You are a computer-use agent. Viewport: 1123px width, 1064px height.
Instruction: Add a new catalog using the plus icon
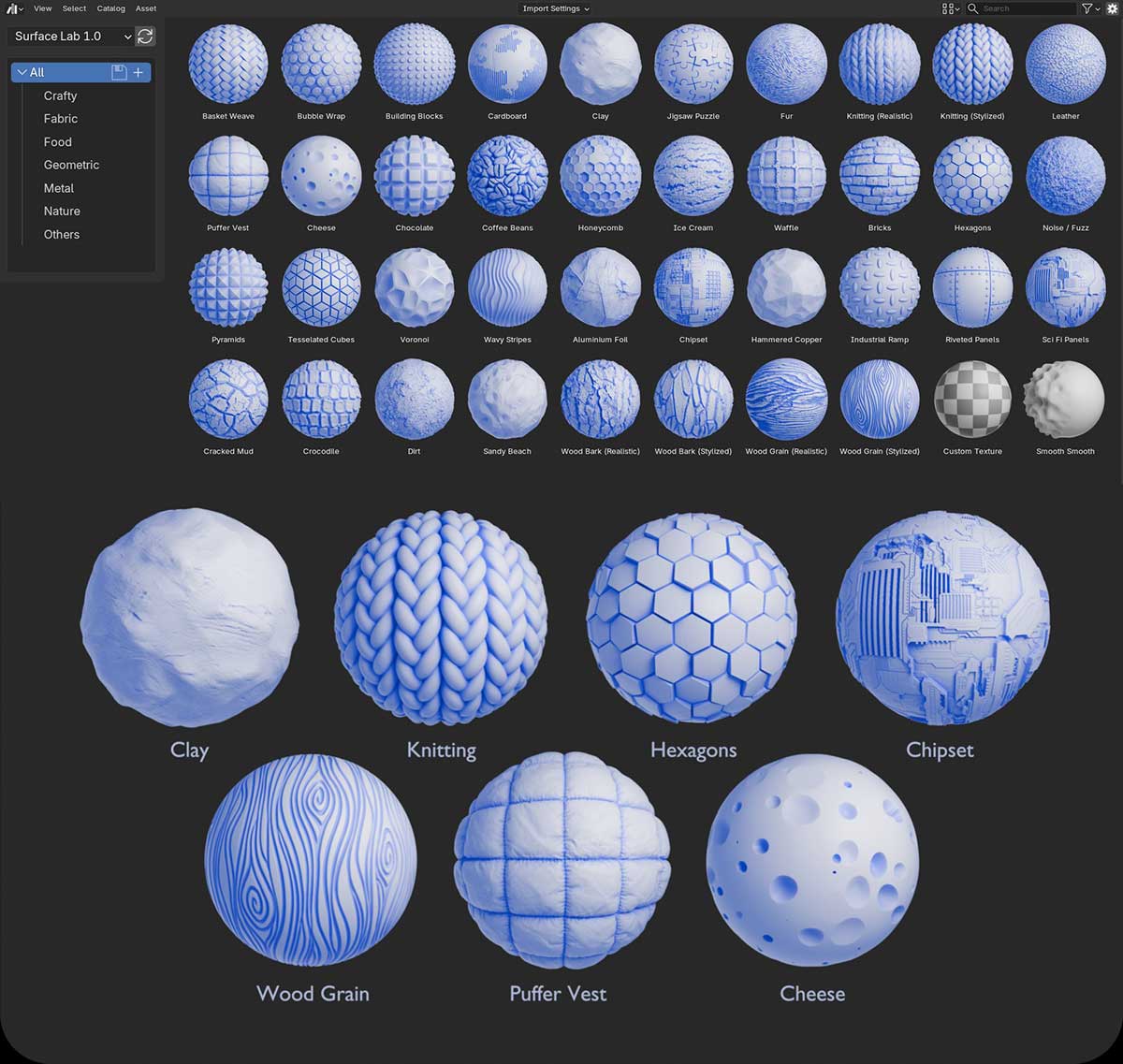point(139,71)
